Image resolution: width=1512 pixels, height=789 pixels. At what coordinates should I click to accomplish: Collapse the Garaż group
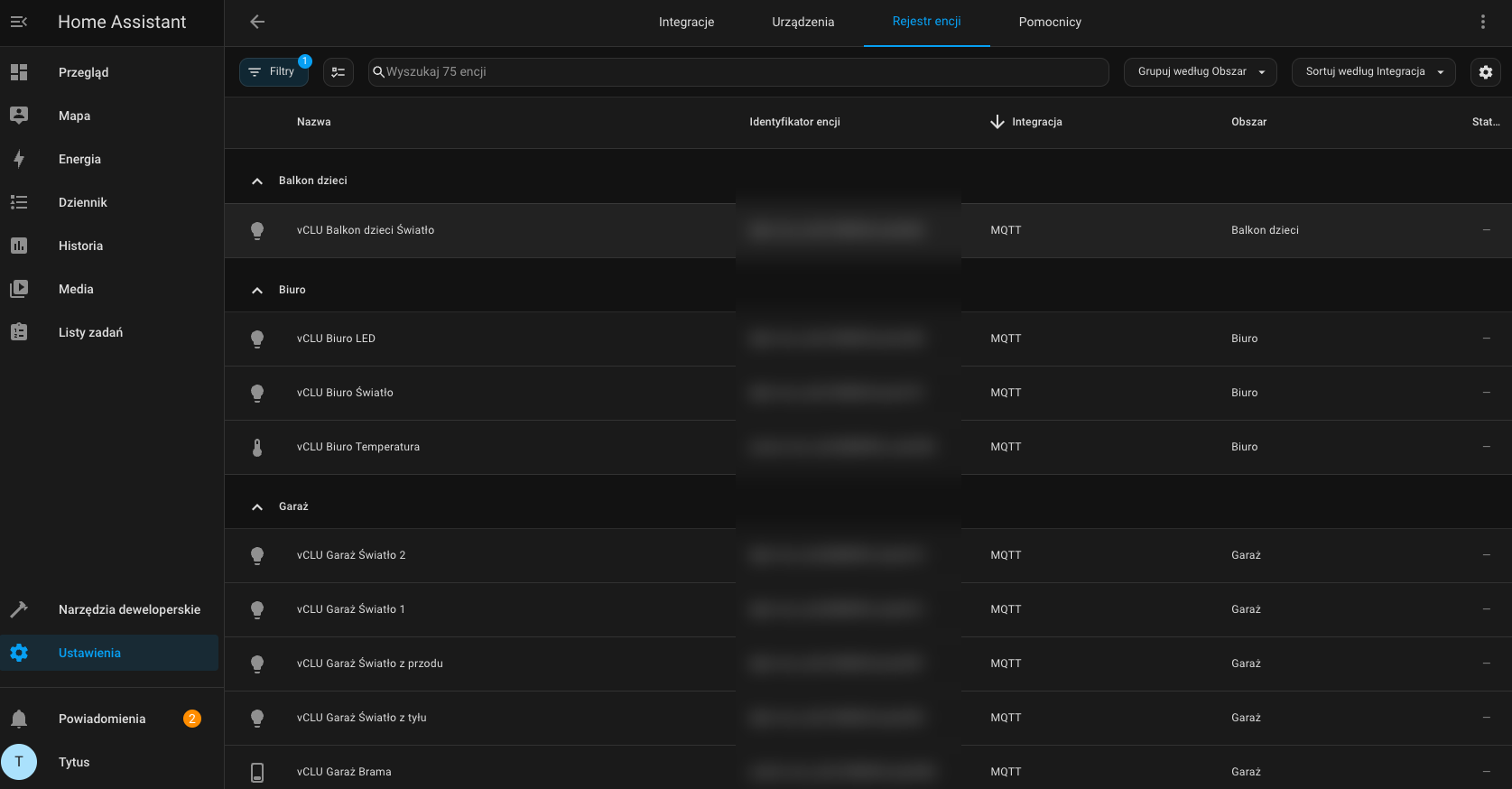(x=257, y=507)
